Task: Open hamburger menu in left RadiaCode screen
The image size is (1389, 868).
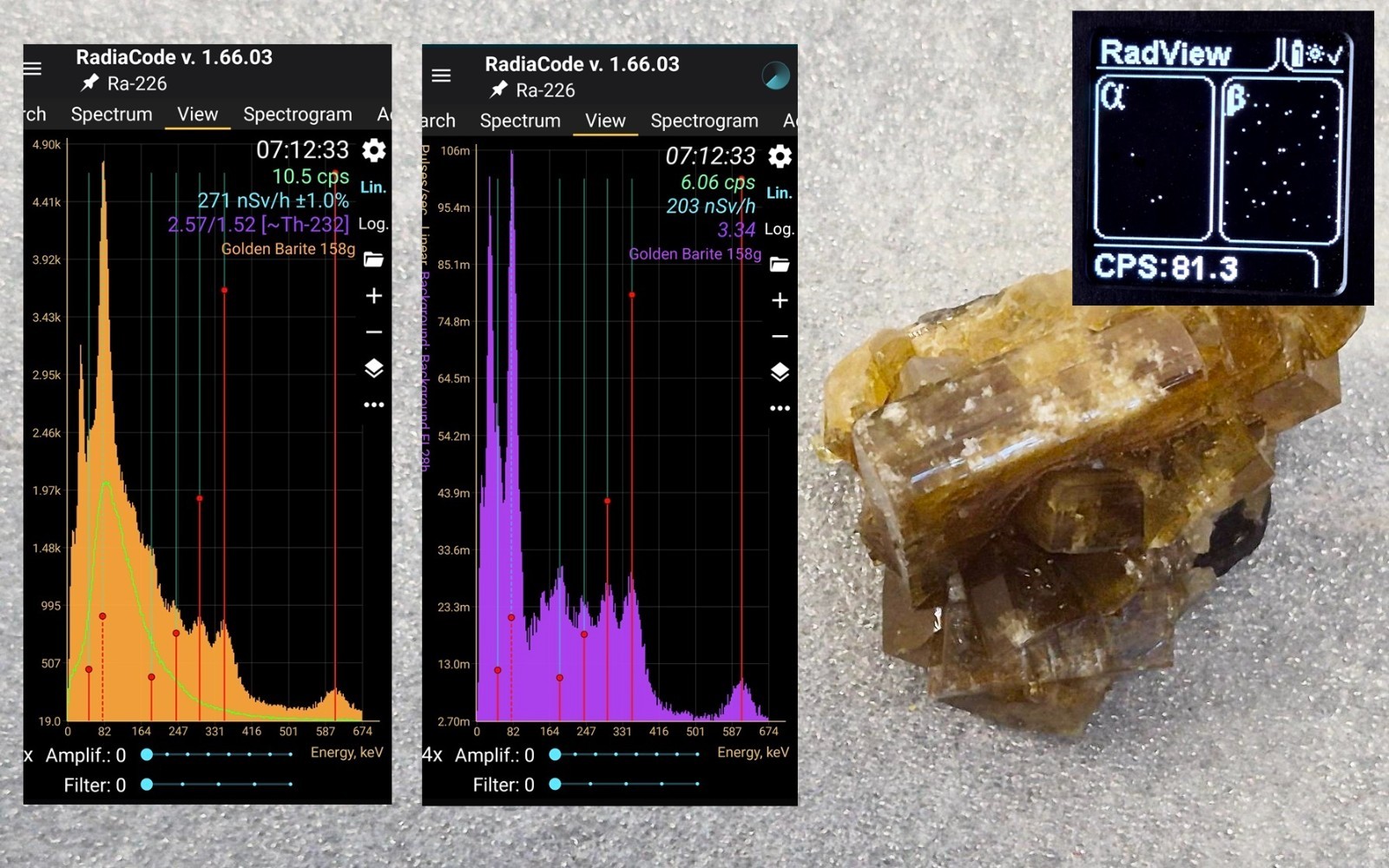Action: [x=33, y=69]
